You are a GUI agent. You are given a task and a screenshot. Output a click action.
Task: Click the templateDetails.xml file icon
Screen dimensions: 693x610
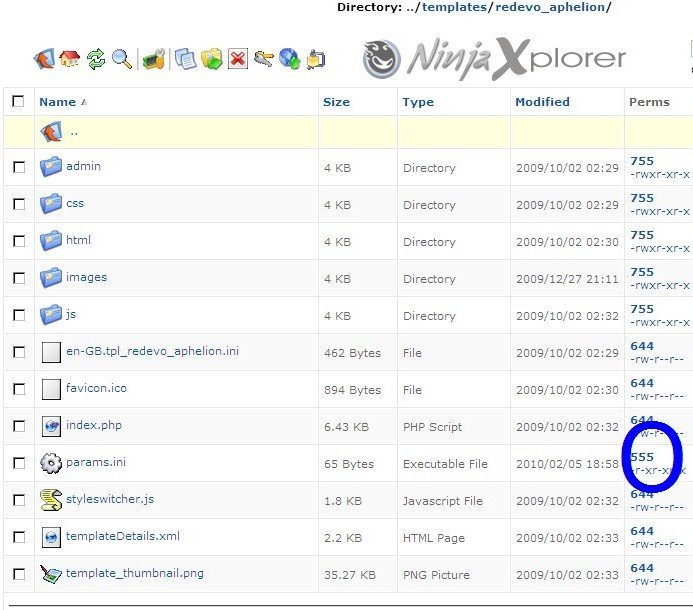(x=51, y=537)
